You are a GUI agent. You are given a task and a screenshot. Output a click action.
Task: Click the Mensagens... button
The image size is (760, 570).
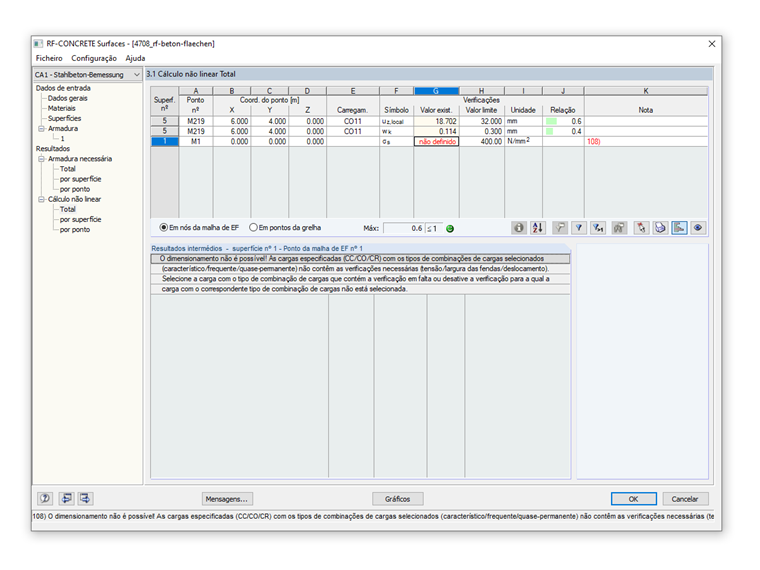pos(227,499)
